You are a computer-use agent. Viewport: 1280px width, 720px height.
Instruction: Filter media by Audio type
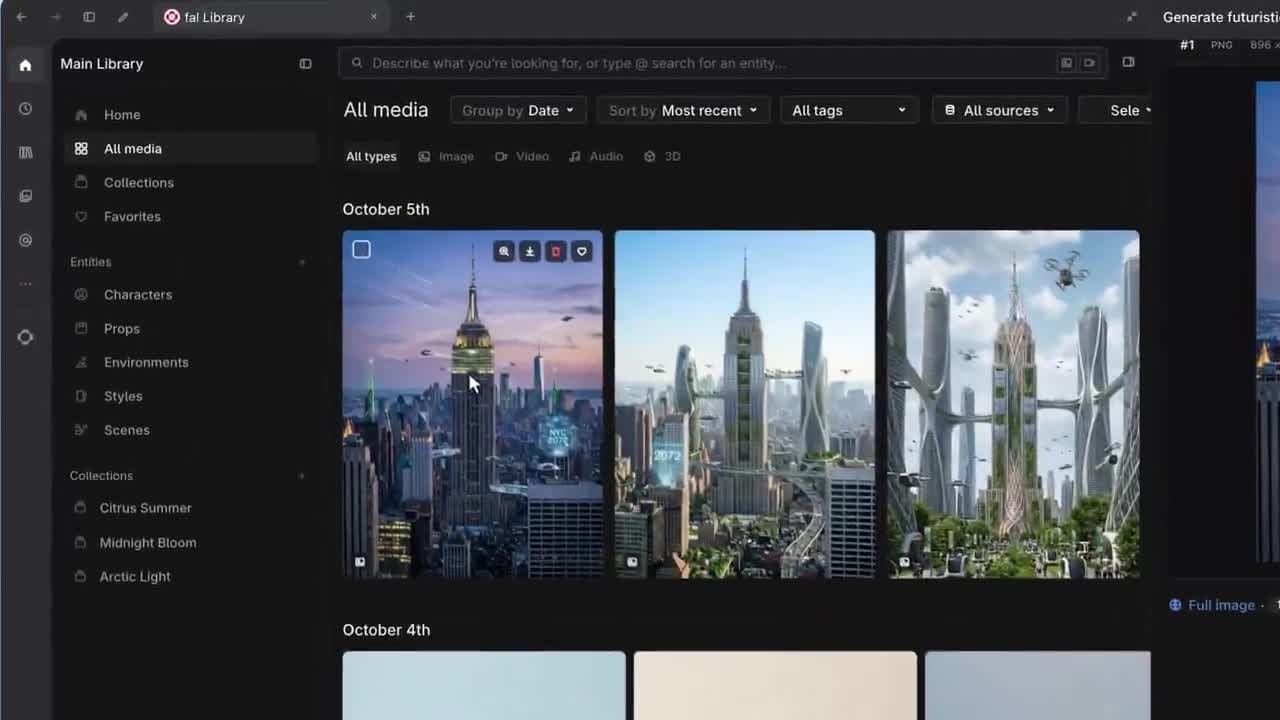coord(596,156)
